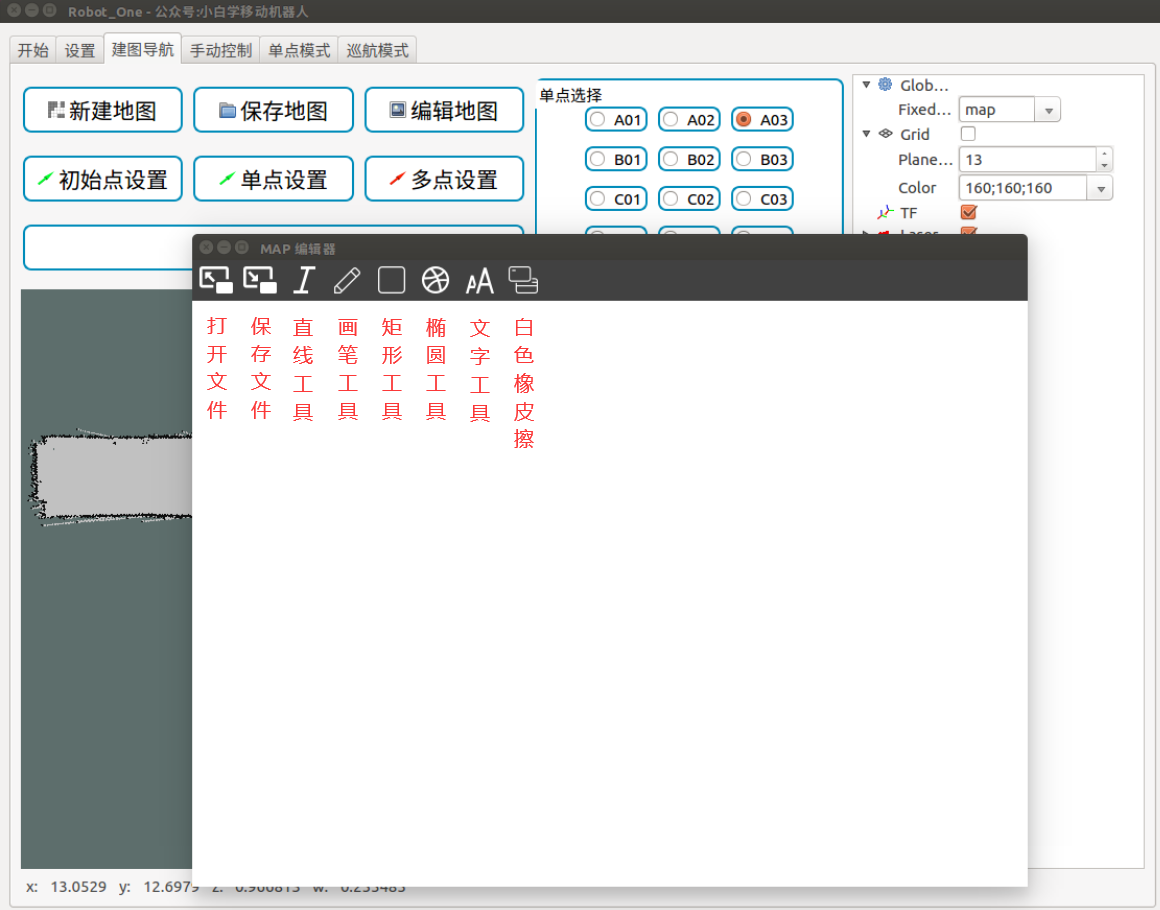Click the open file icon in MAP editor
This screenshot has width=1160, height=910.
pyautogui.click(x=216, y=280)
